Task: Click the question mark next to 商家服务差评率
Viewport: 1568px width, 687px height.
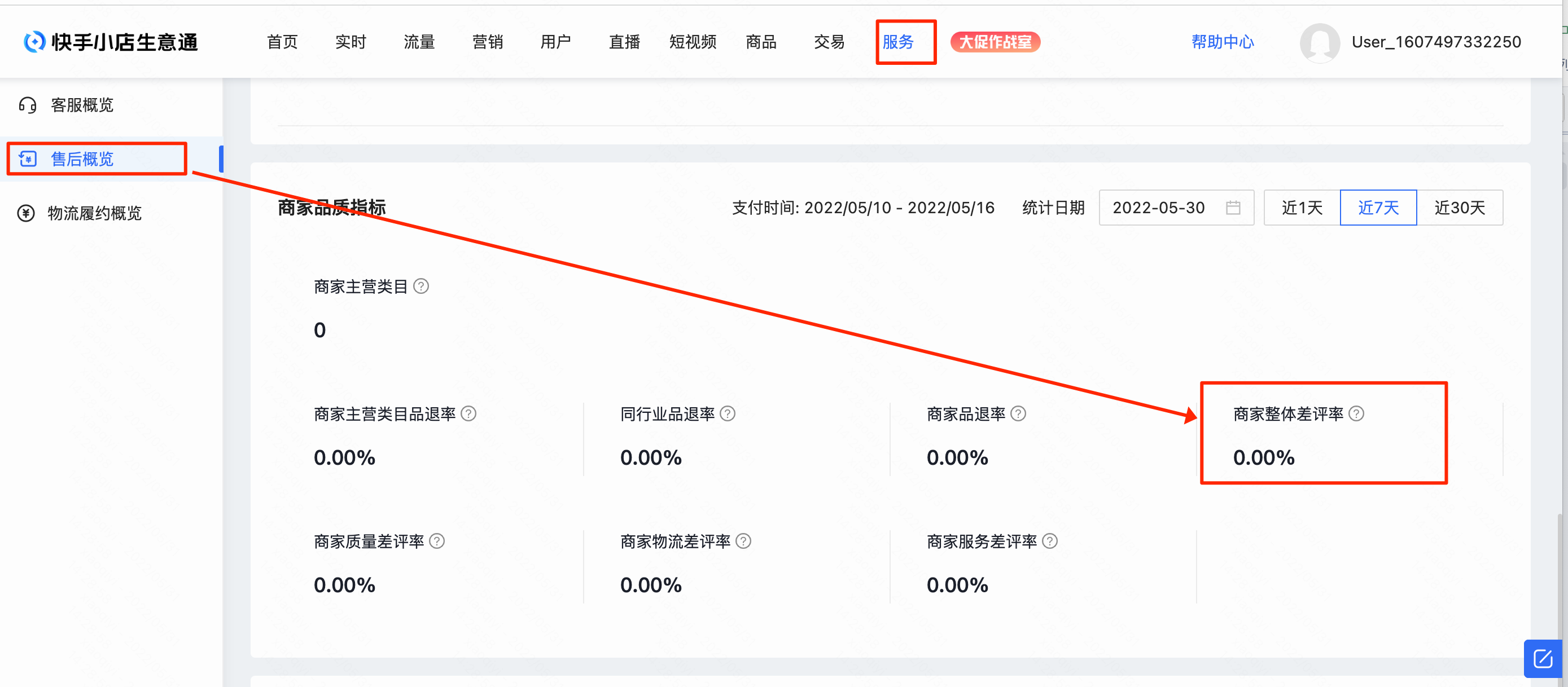Action: tap(1049, 541)
